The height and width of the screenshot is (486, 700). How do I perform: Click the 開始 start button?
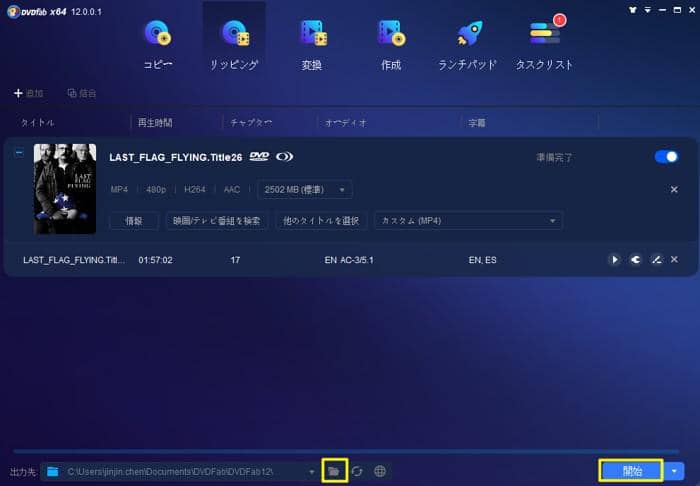pos(630,470)
